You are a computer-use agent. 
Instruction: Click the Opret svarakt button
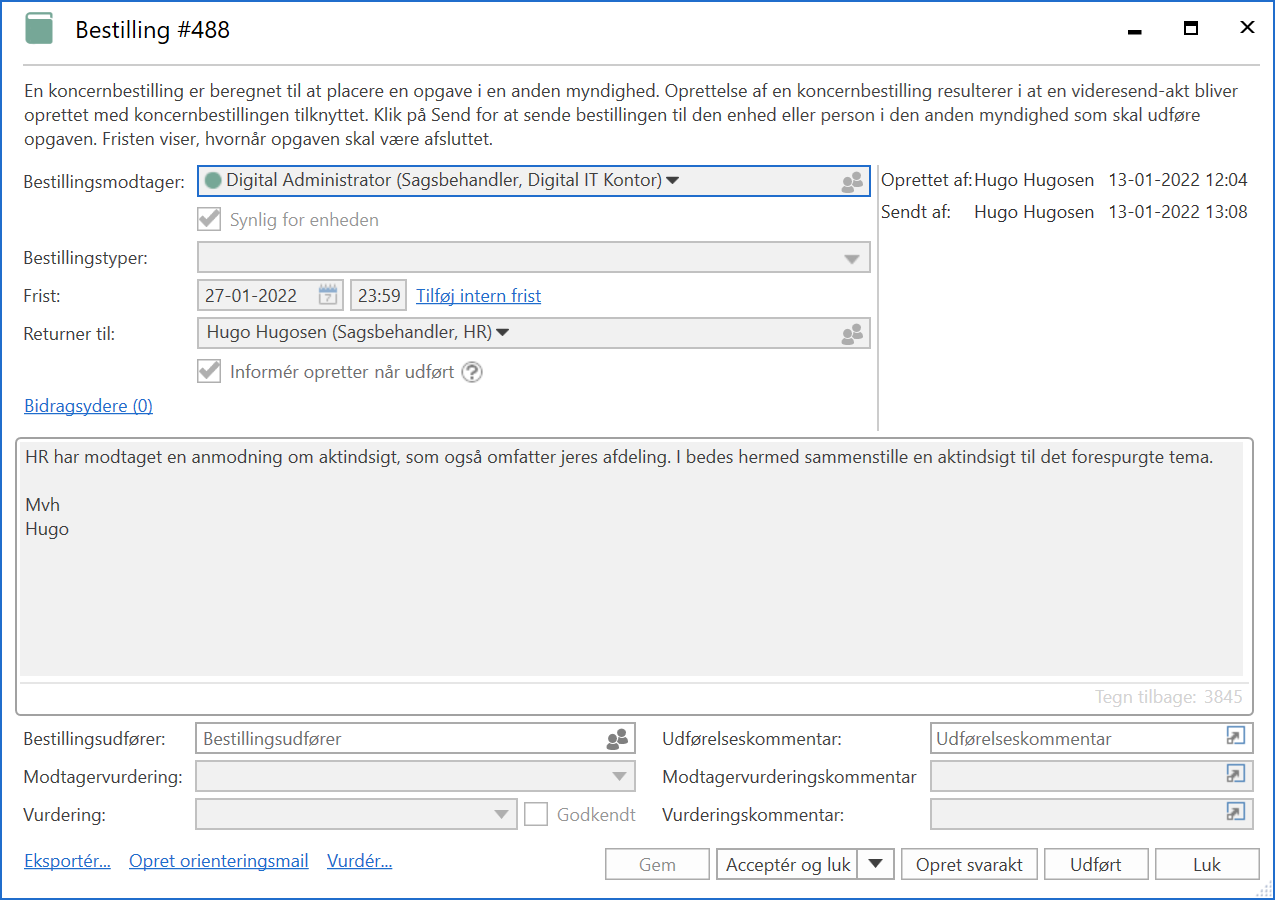coord(969,865)
